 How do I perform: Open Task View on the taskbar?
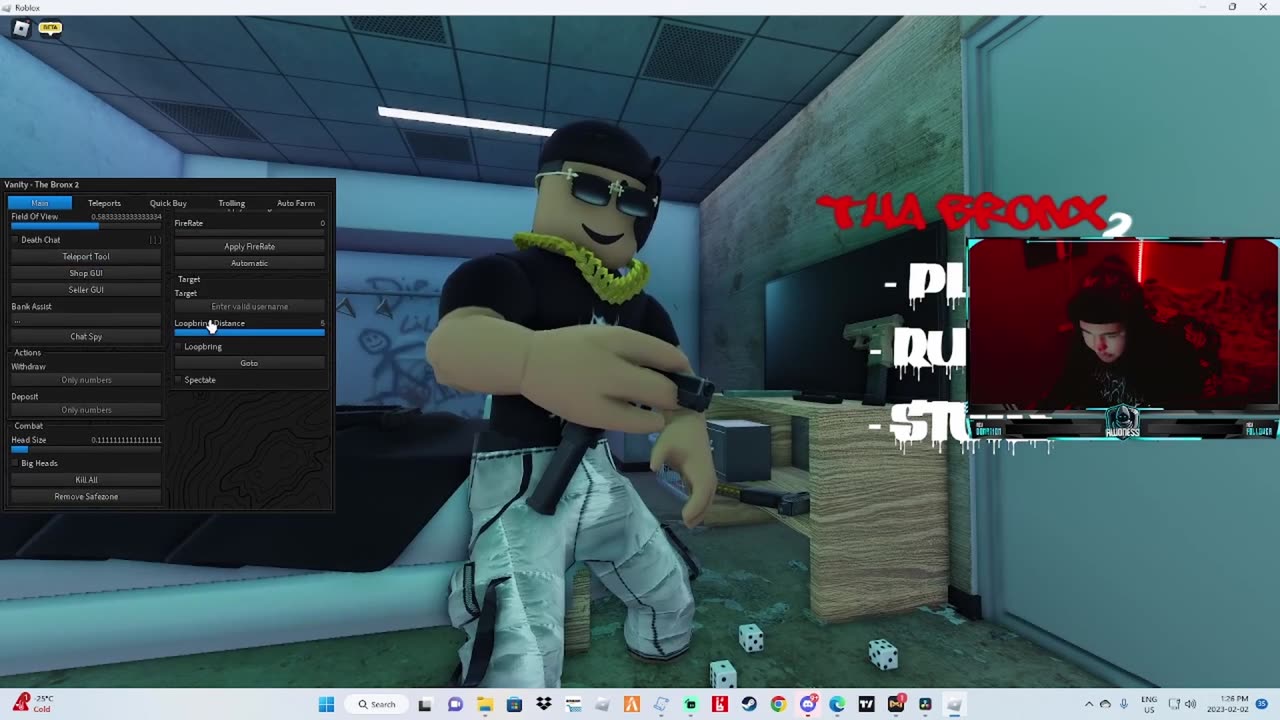425,705
